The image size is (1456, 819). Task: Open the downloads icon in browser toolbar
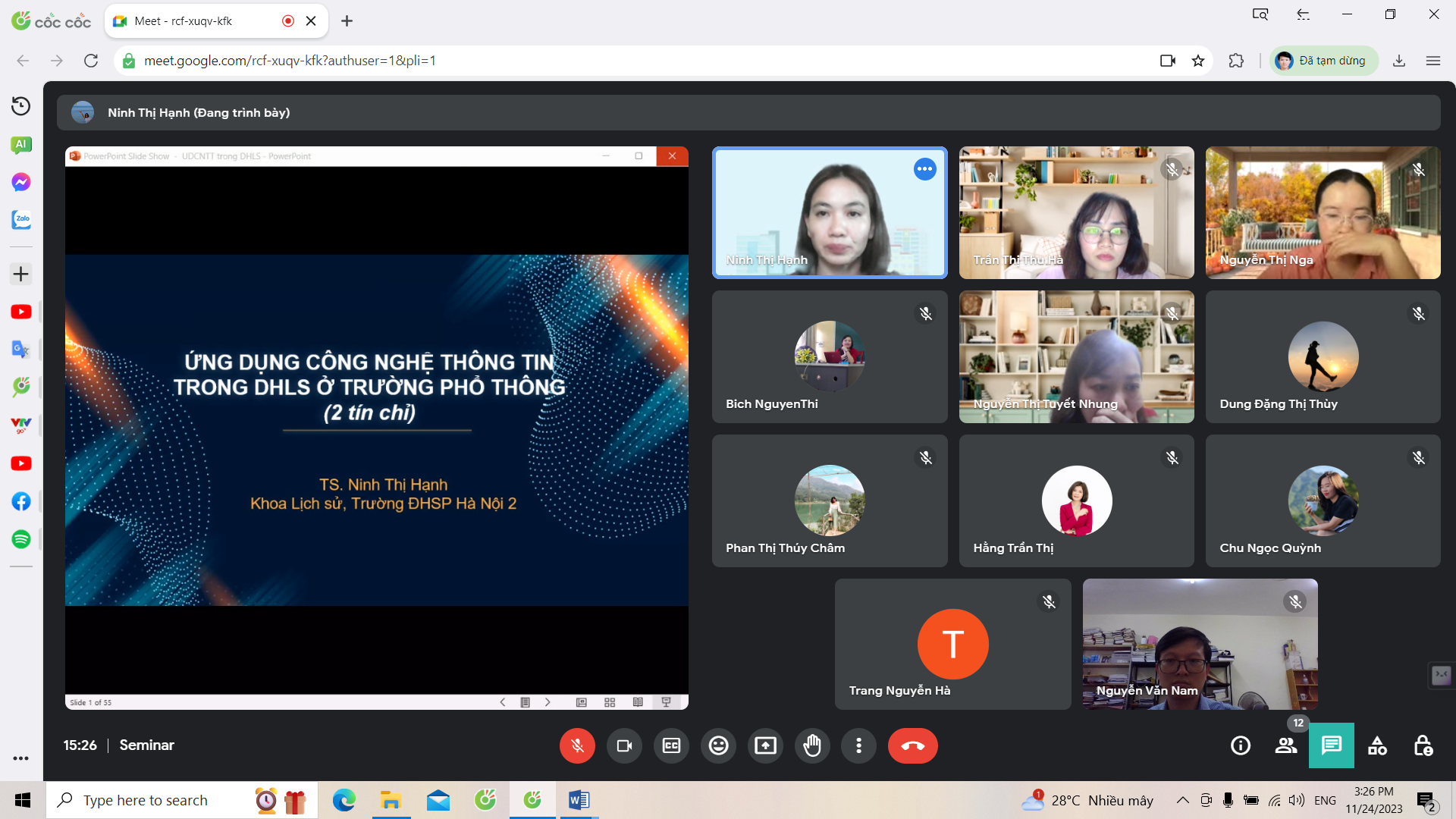tap(1399, 61)
